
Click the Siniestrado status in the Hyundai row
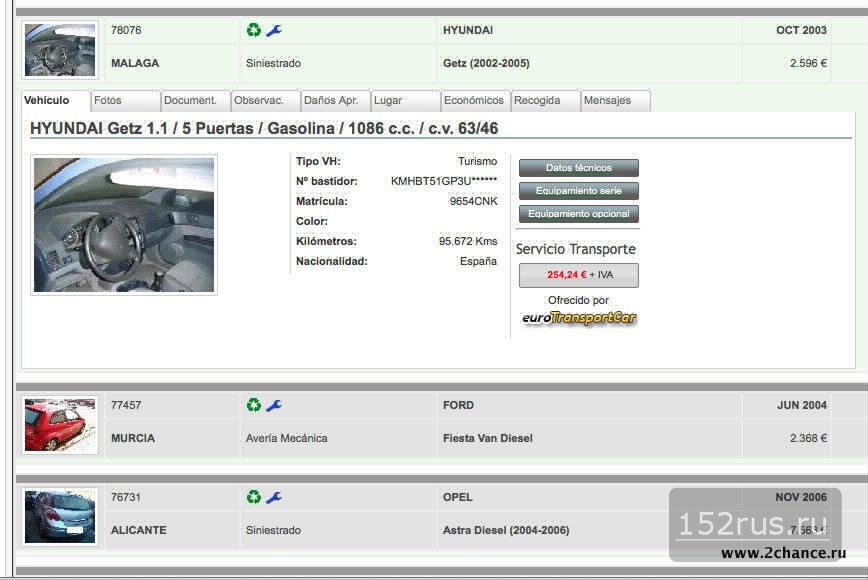pyautogui.click(x=273, y=64)
